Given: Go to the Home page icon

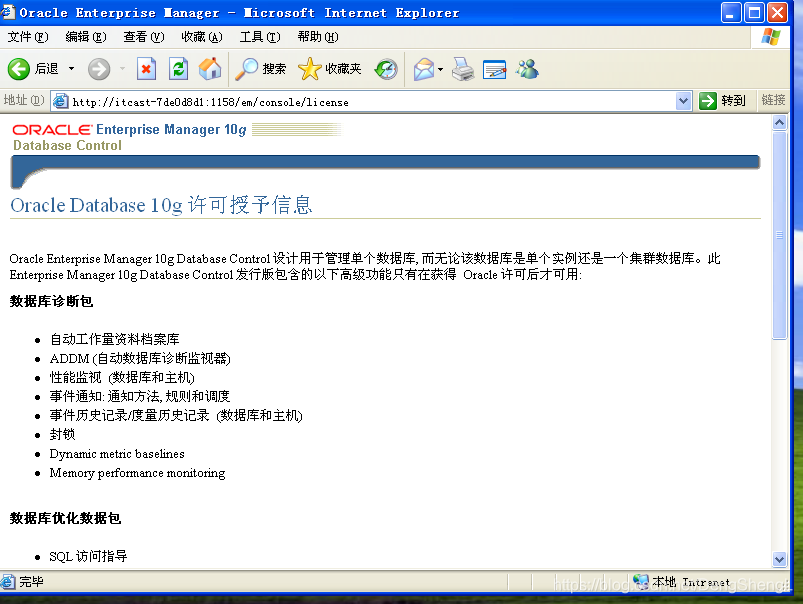Looking at the screenshot, I should click(210, 69).
